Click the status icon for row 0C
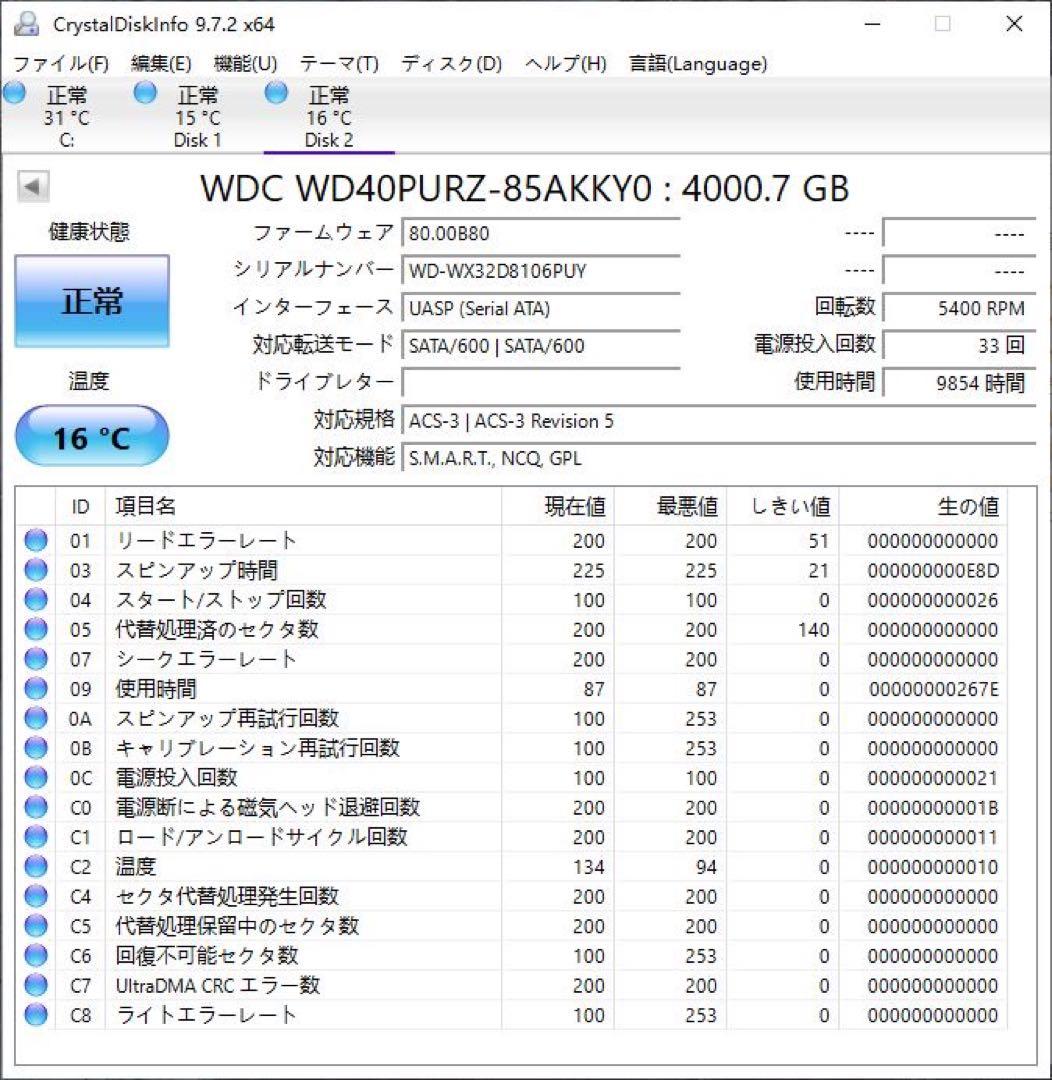 click(x=36, y=778)
